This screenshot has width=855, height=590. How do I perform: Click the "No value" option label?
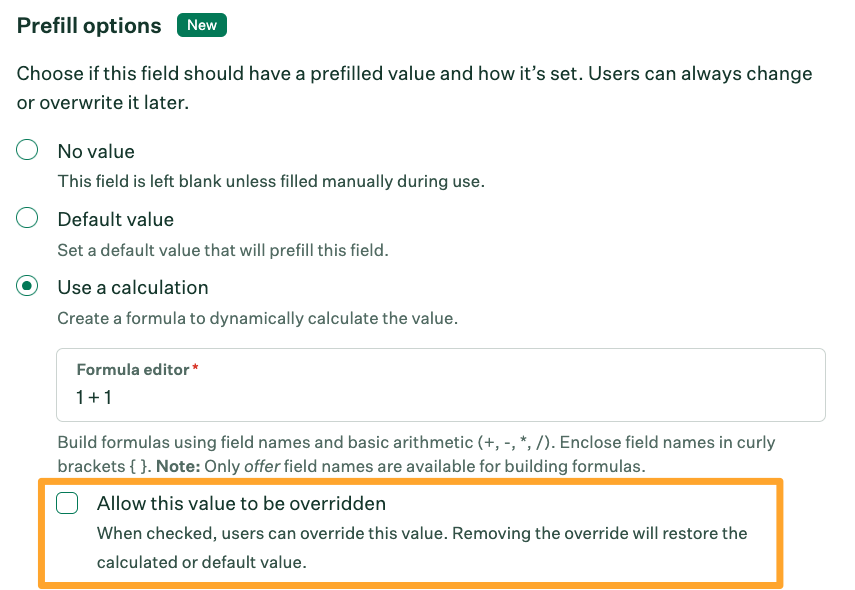(96, 151)
